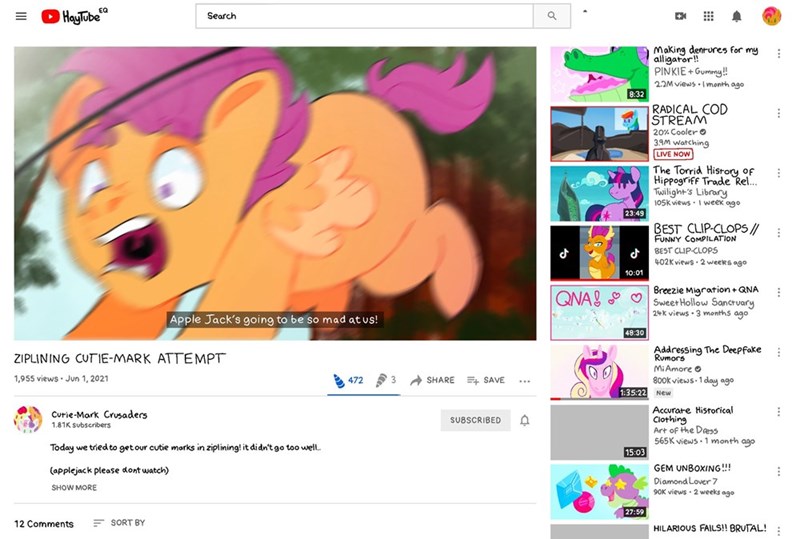This screenshot has height=539, width=800.
Task: Open options menu for GEM UNBOXING video
Action: pyautogui.click(x=778, y=471)
